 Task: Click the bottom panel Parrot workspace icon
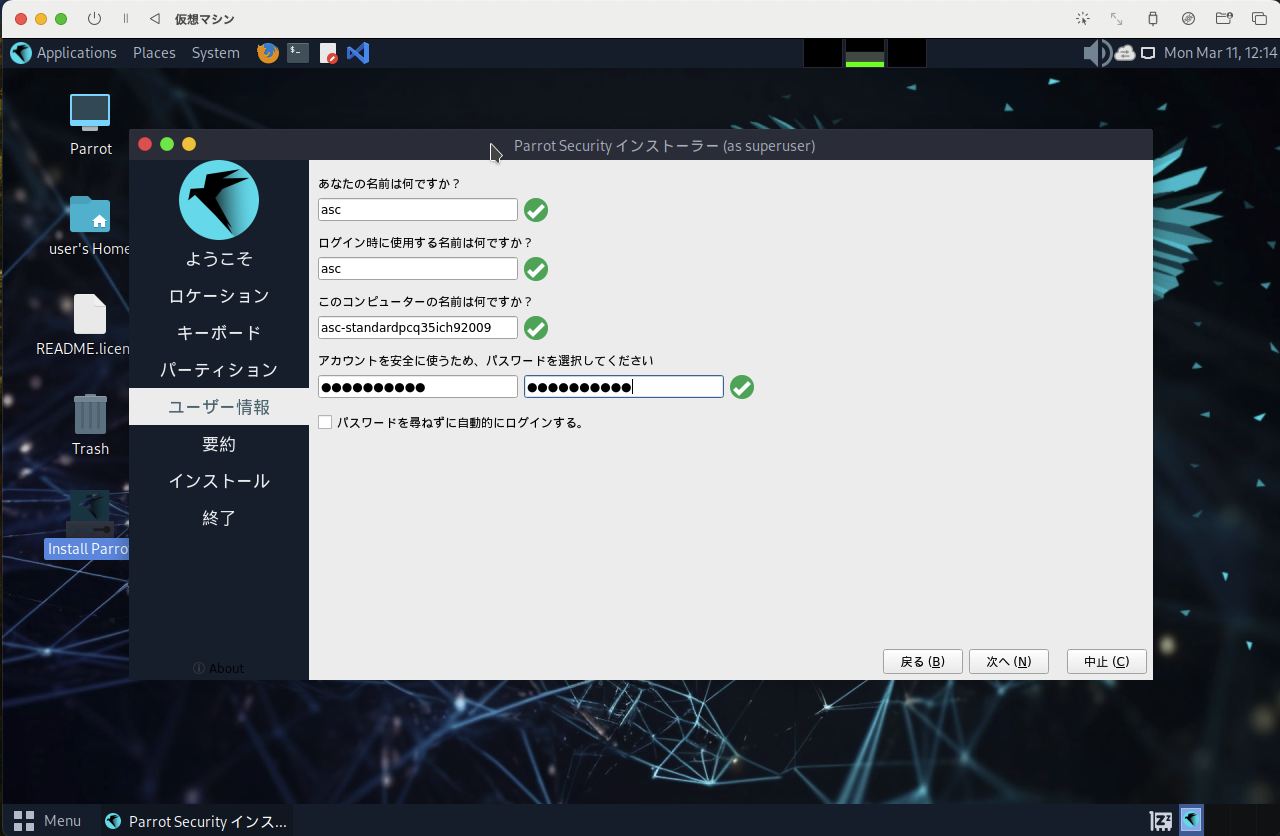1190,820
